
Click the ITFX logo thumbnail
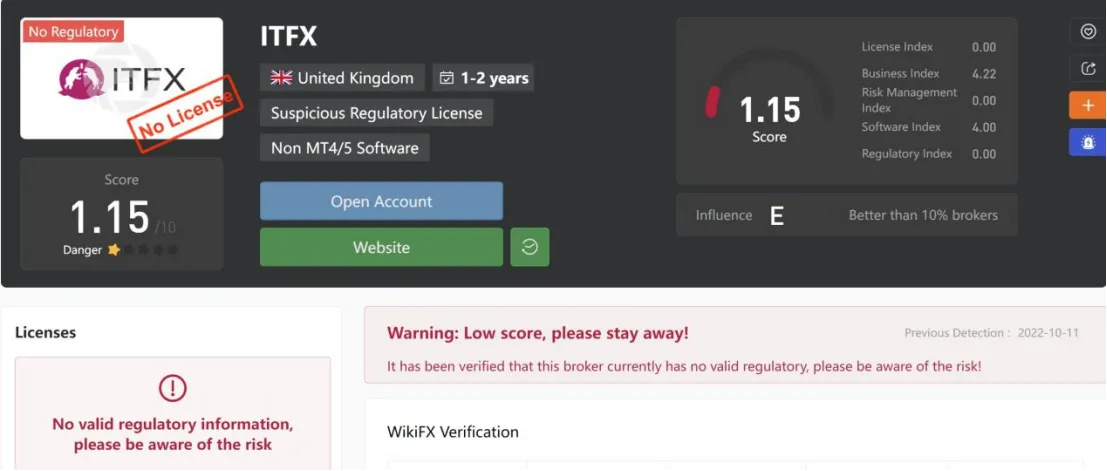tap(121, 78)
